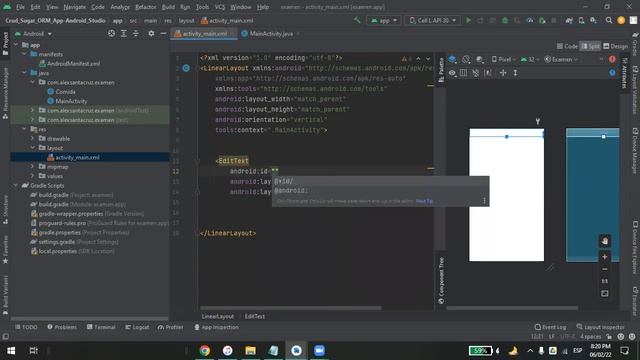640x360 pixels.
Task: Open the Build menu
Action: (168, 7)
